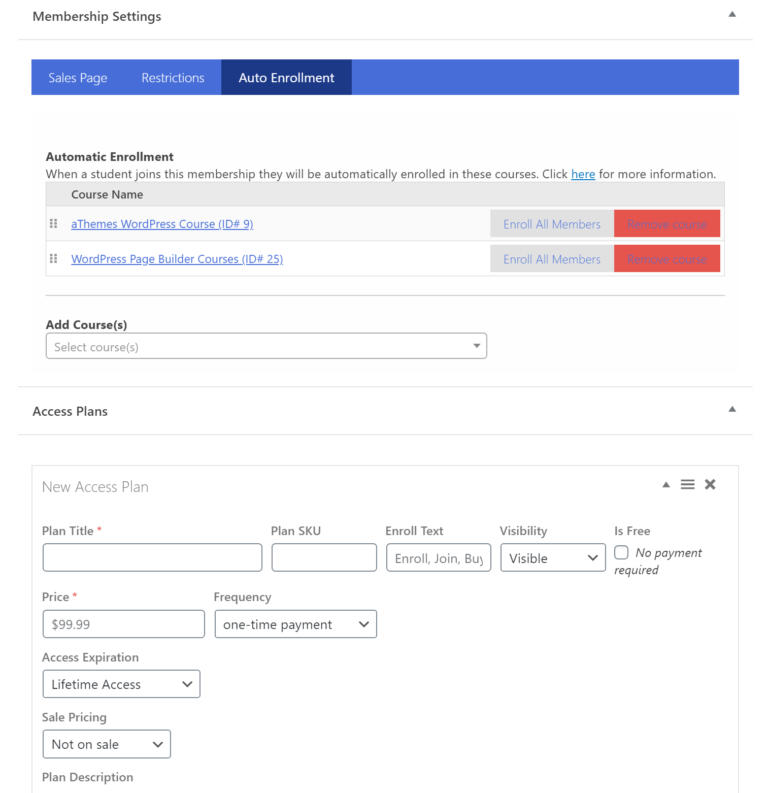
Task: Open the Sale Pricing dropdown
Action: click(x=106, y=745)
